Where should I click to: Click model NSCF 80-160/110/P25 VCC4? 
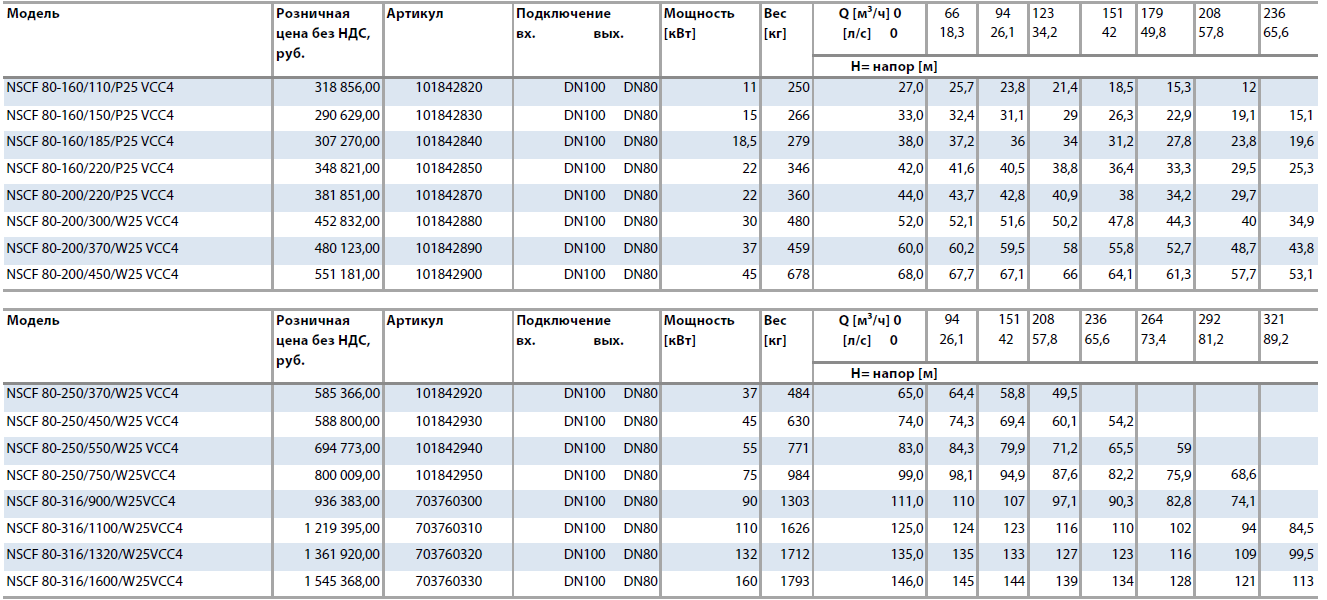point(90,88)
